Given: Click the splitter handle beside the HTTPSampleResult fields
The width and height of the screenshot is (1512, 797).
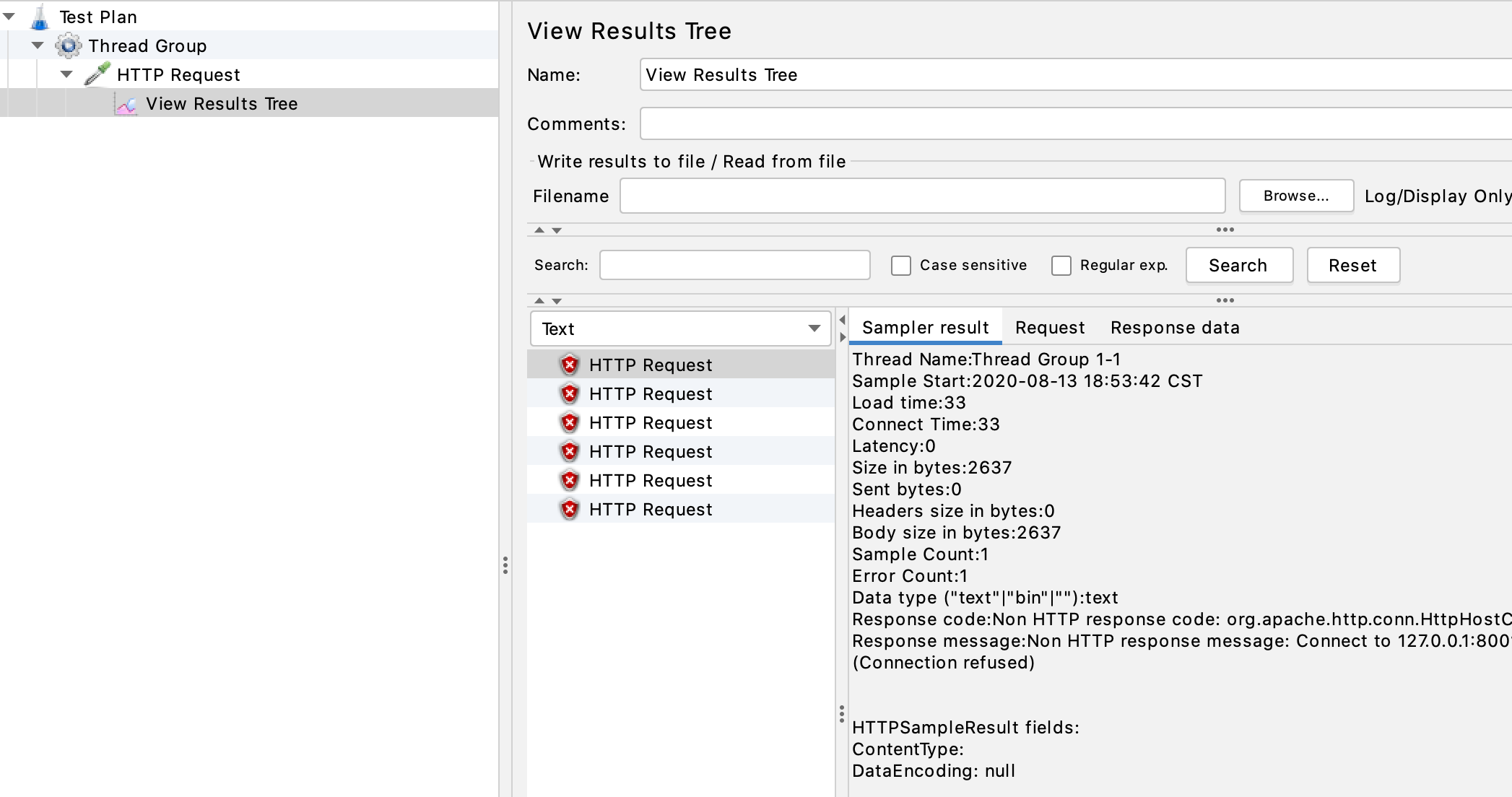Looking at the screenshot, I should click(x=842, y=714).
